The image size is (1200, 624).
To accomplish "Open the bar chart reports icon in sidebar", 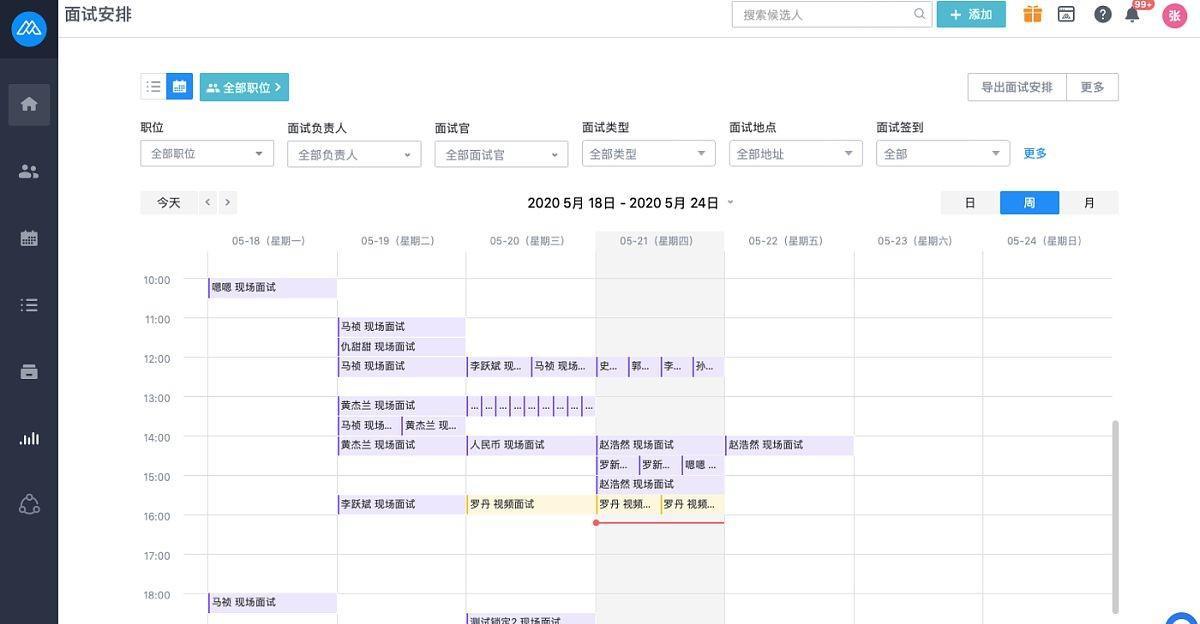I will pos(29,438).
